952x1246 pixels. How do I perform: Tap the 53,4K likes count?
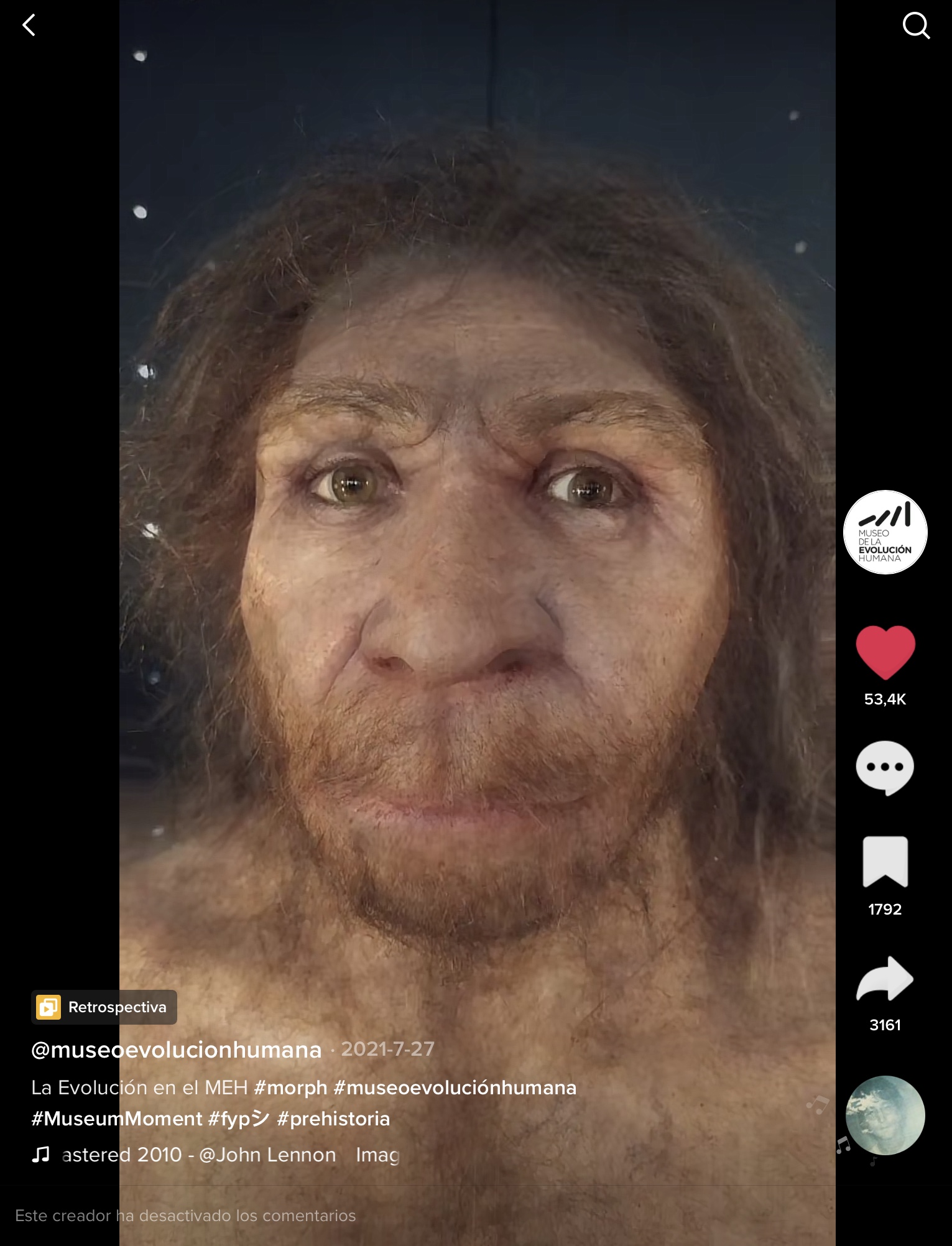tap(885, 699)
